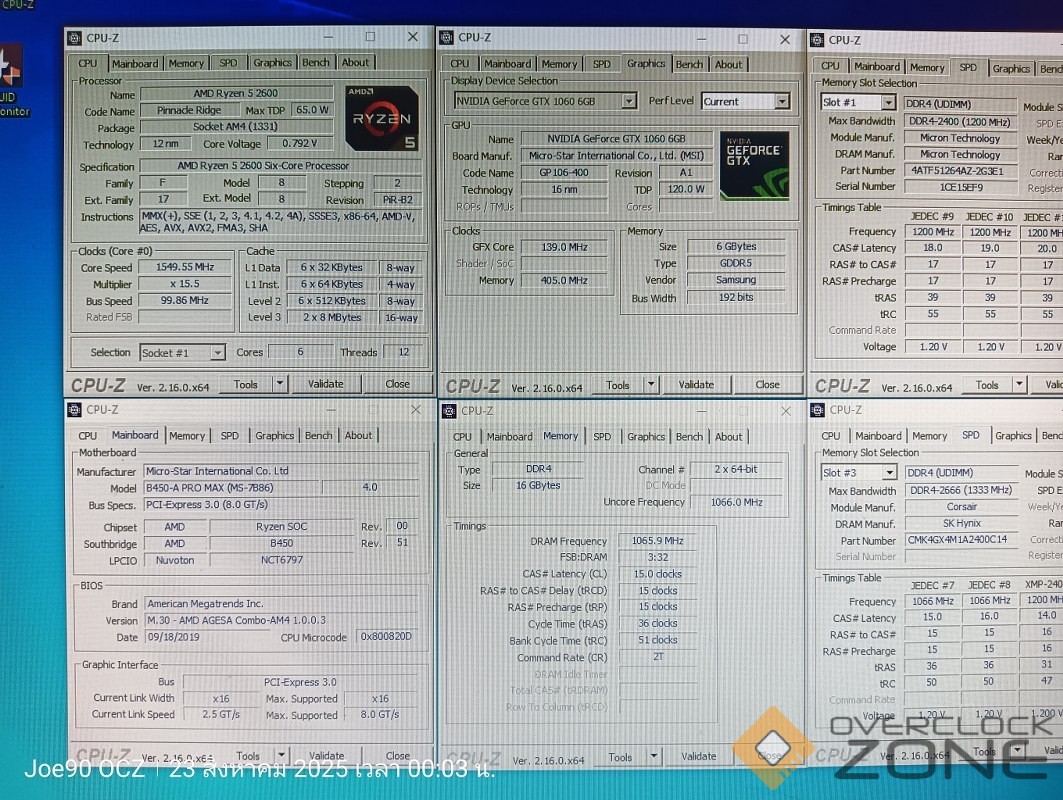Minimize the Ryzen 5 2600 CPU window

click(x=328, y=37)
